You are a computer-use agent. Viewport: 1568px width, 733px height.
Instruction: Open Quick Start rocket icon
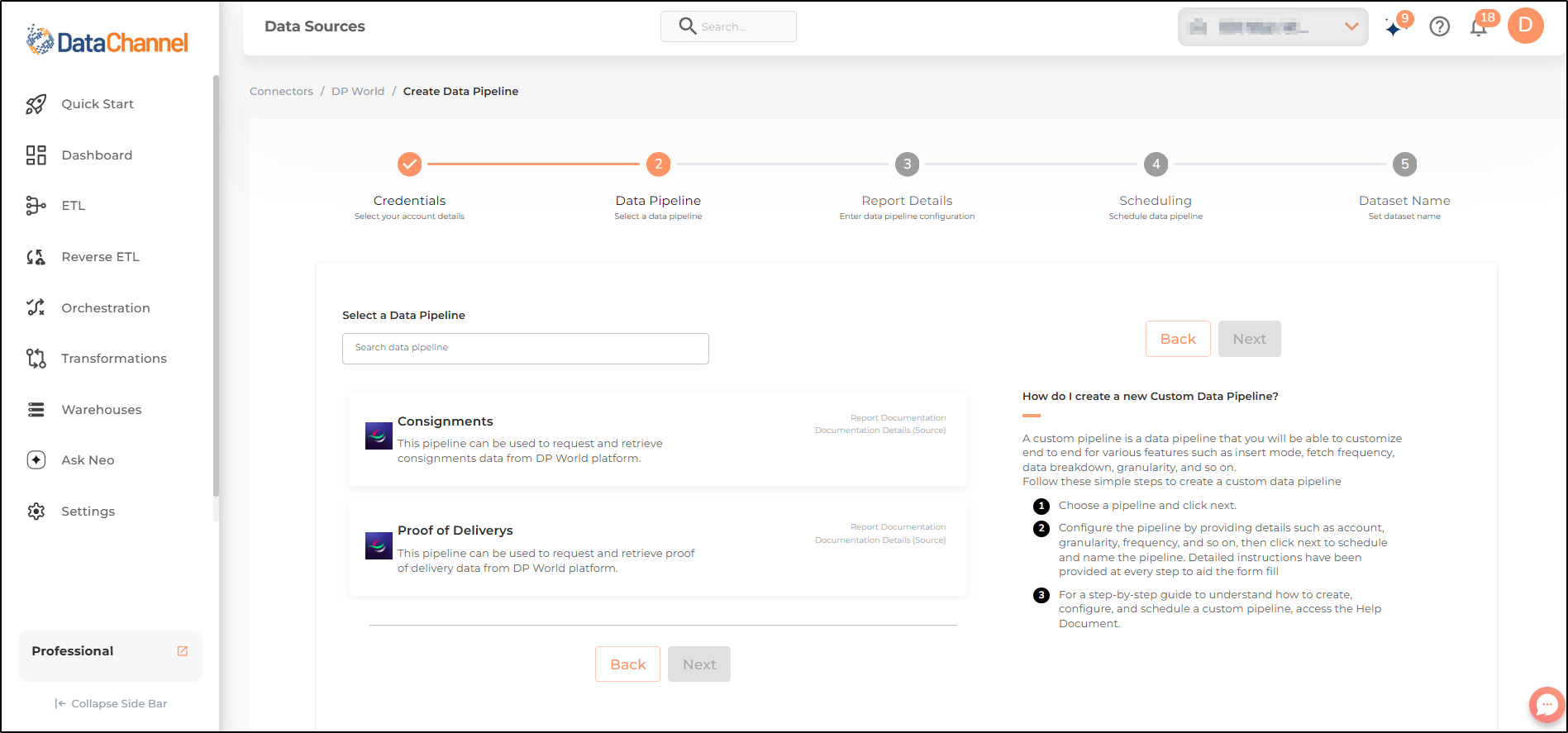point(36,104)
